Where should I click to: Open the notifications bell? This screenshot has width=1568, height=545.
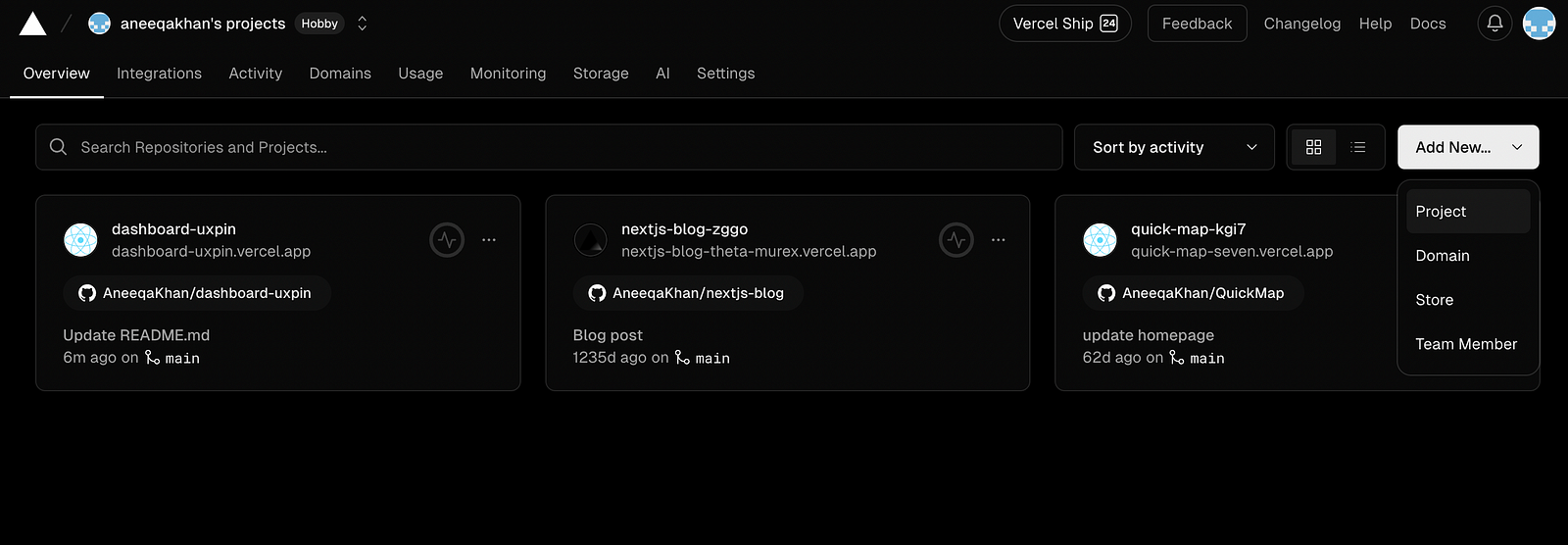pyautogui.click(x=1494, y=24)
